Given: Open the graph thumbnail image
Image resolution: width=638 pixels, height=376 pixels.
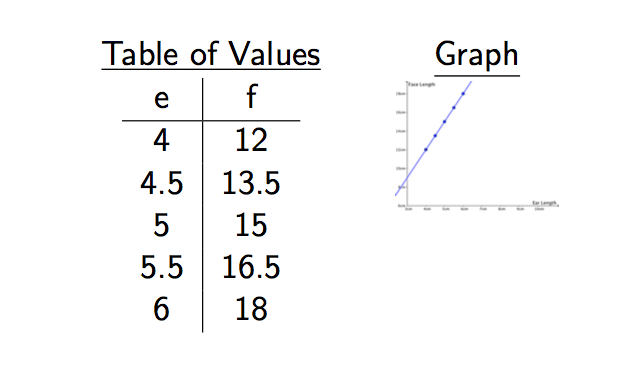Looking at the screenshot, I should coord(476,144).
